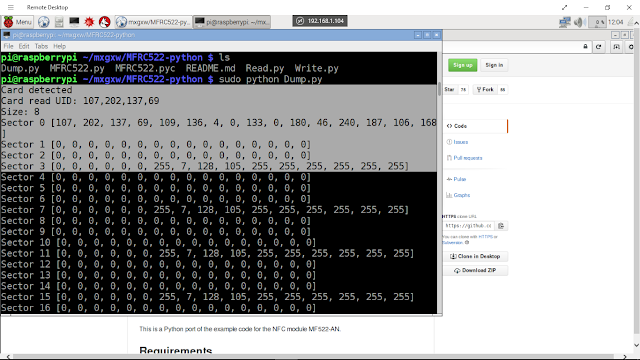640x360 pixels.
Task: Click the 192.168.1.104 connection bar
Action: 320,21
